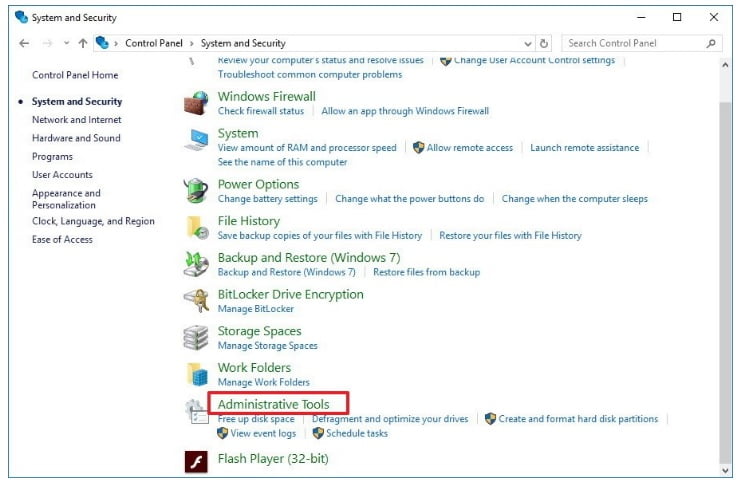Click Allow an app through Windows Firewall
744x486 pixels.
click(x=405, y=111)
